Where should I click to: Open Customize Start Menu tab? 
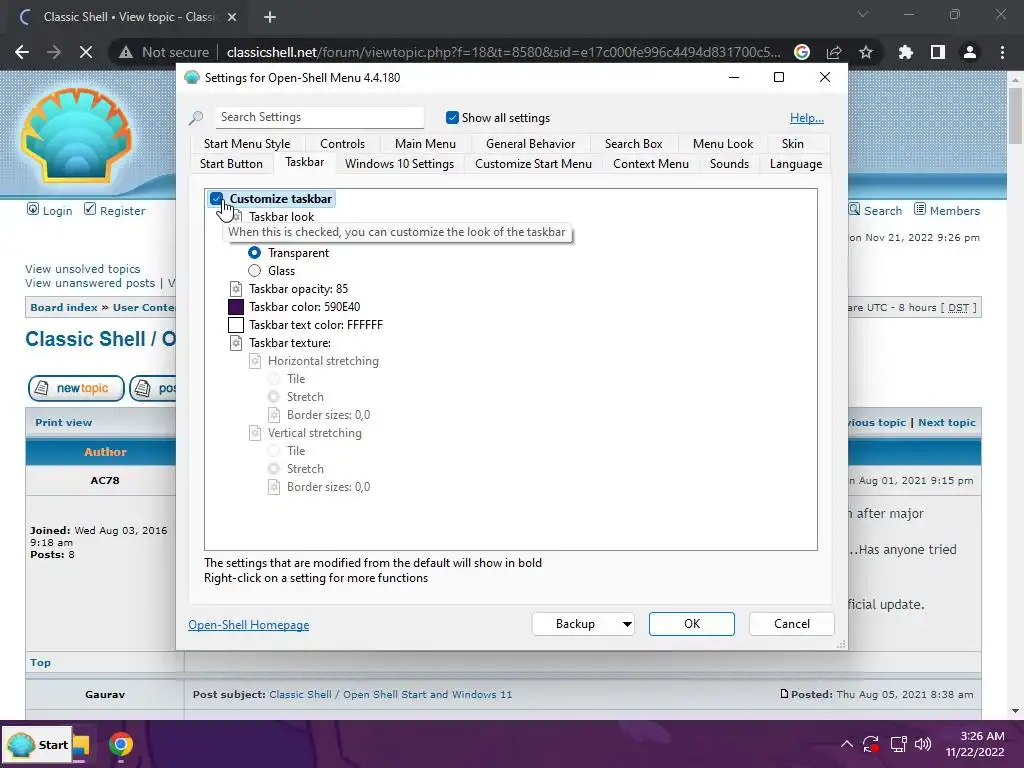point(534,164)
